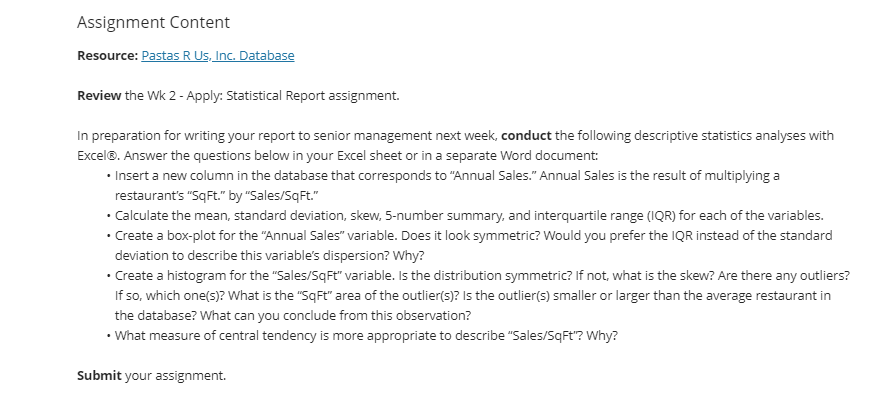Click the restaurant's "SqFt." by "Sales/SqFt." line
The height and width of the screenshot is (406, 873).
[x=217, y=195]
